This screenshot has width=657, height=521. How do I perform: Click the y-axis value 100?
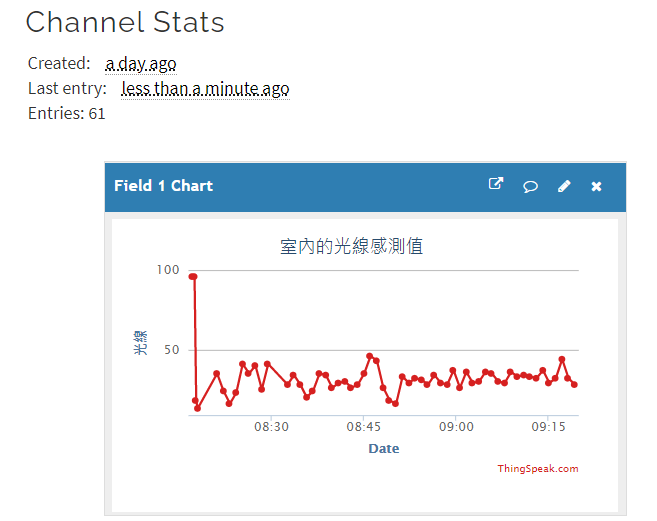168,270
